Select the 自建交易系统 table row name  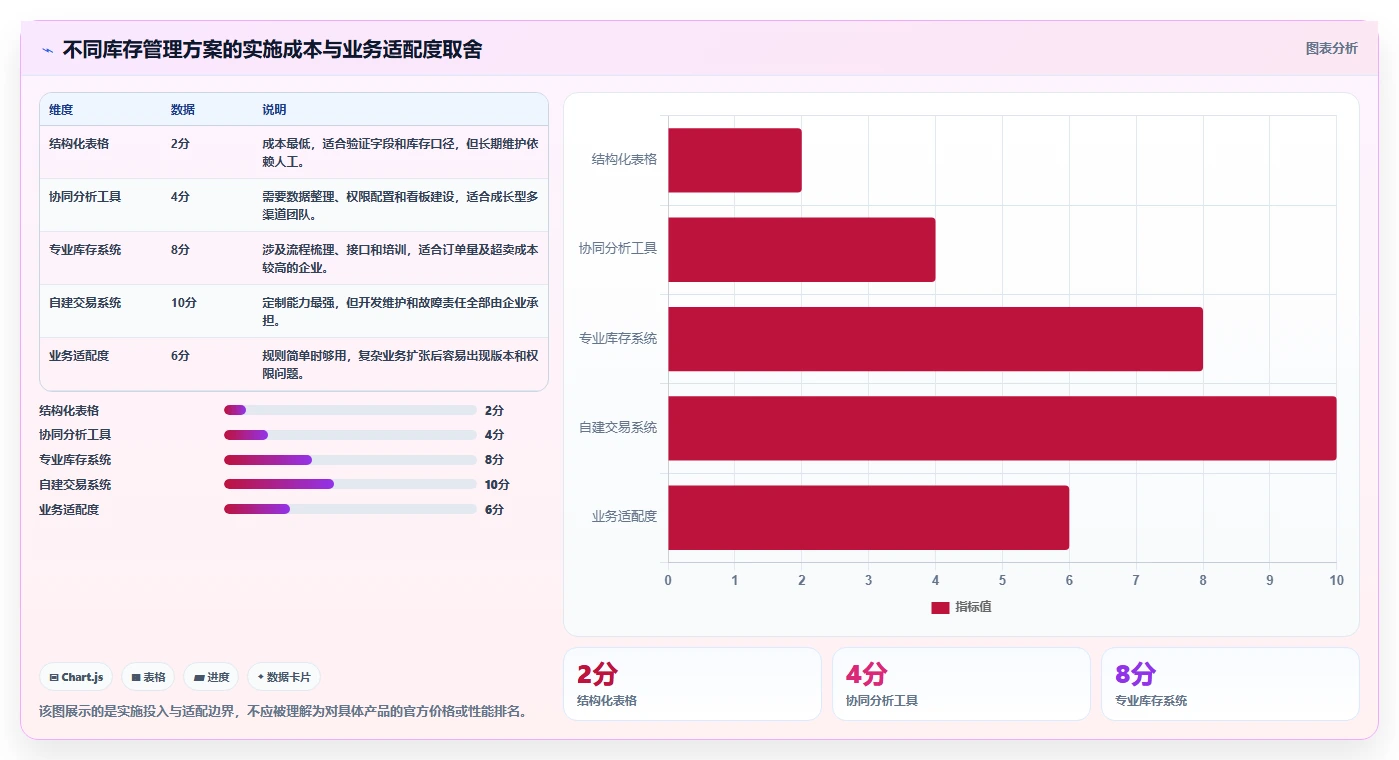point(85,303)
